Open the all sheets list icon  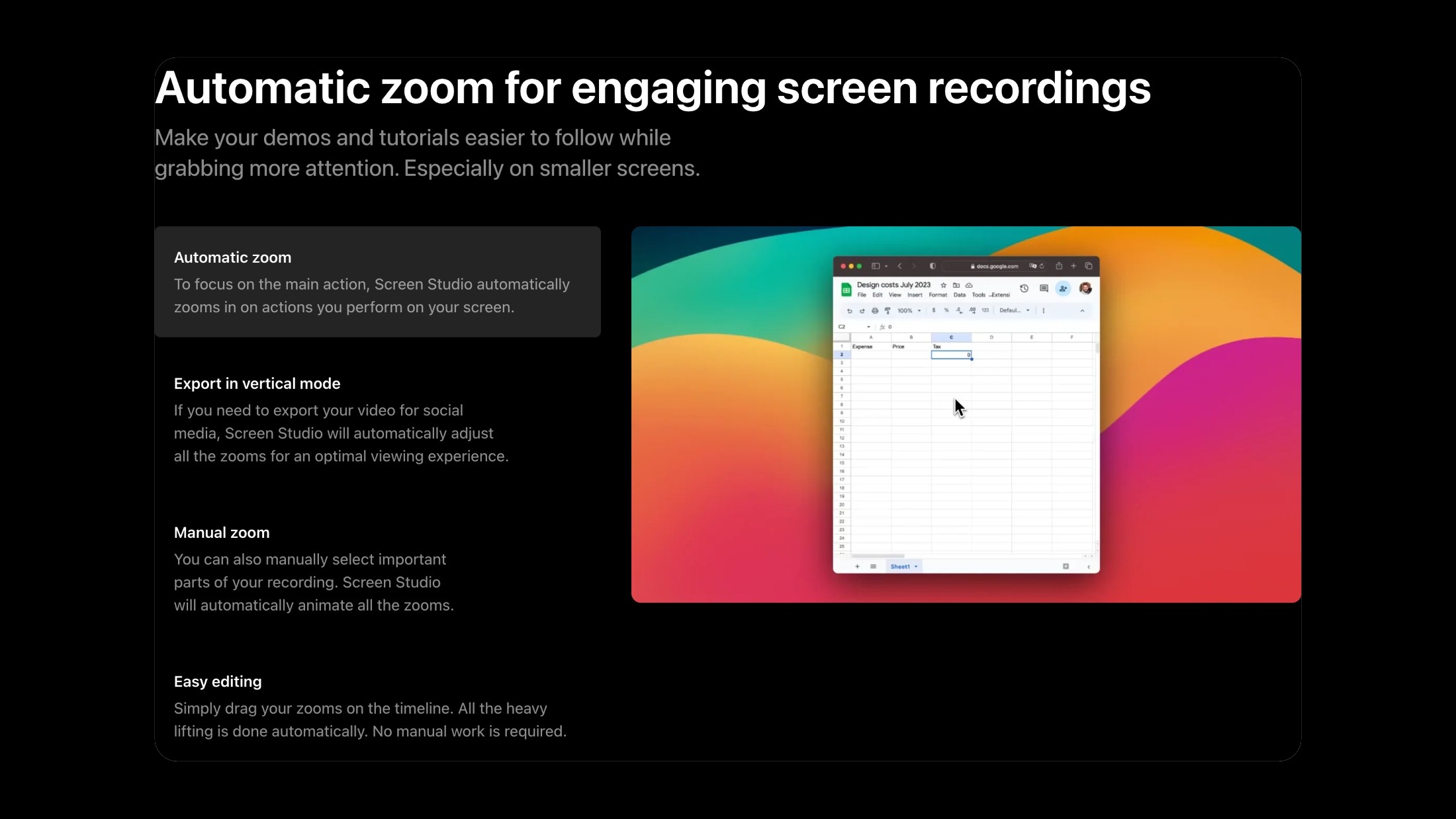pyautogui.click(x=873, y=566)
